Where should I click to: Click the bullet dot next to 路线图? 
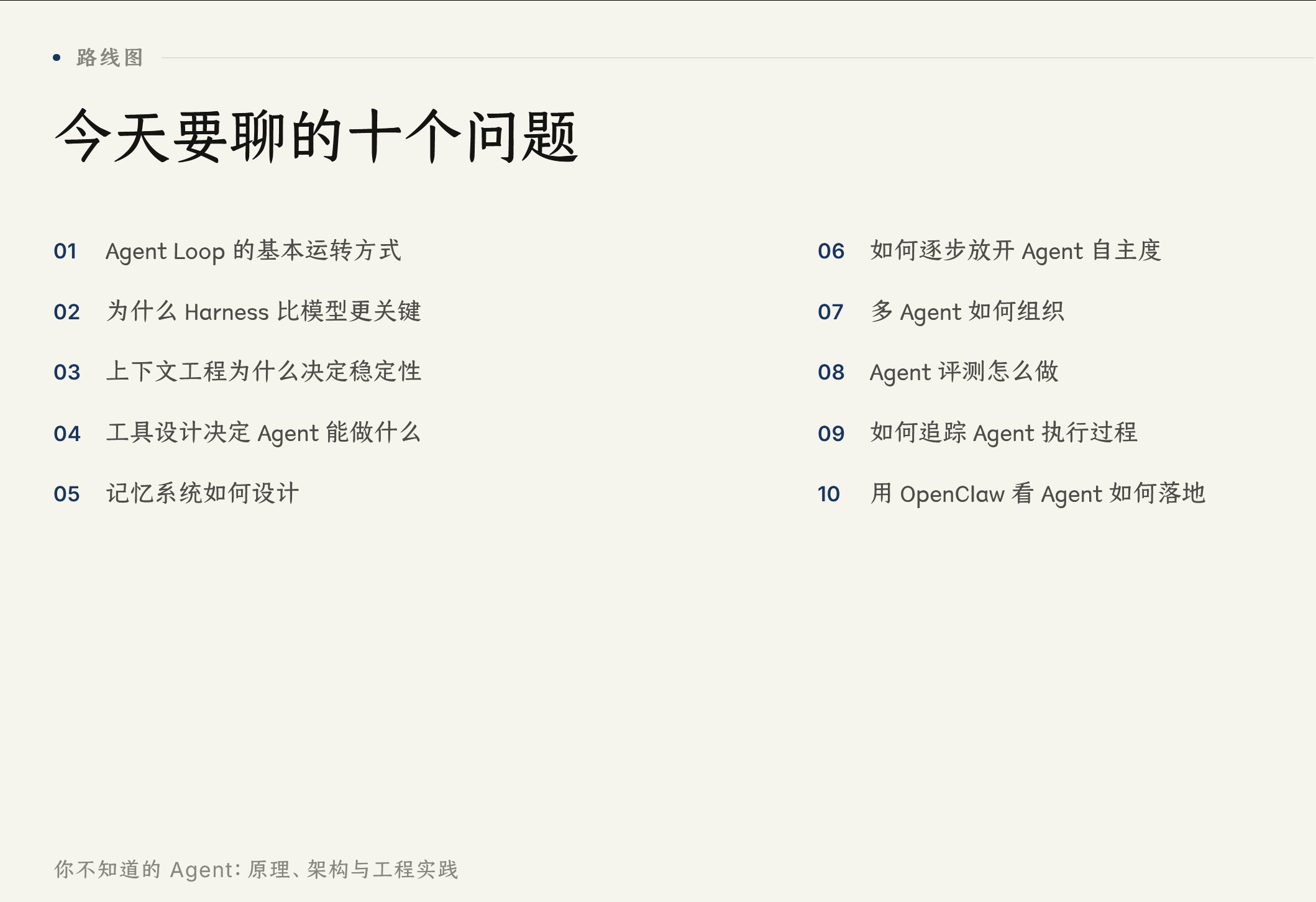pos(58,58)
